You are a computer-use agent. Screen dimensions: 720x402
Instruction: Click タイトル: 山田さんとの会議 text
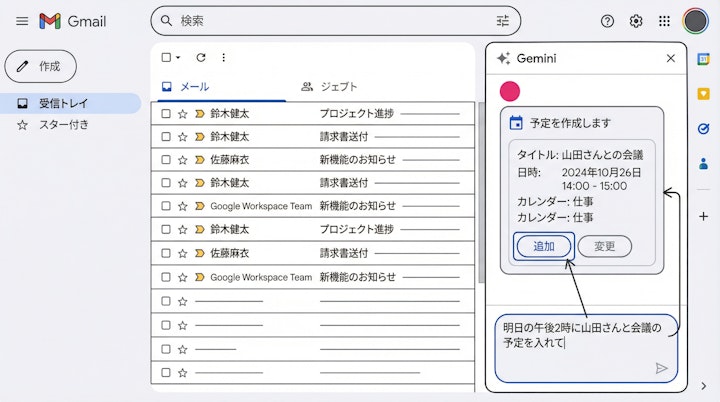(x=580, y=155)
